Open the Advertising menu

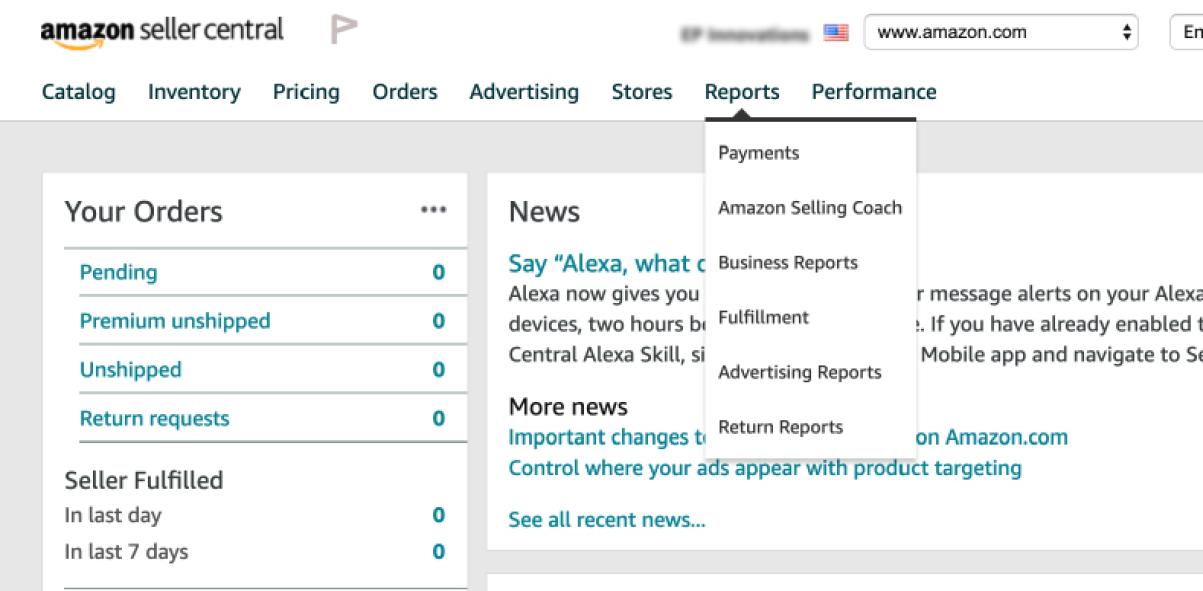524,92
